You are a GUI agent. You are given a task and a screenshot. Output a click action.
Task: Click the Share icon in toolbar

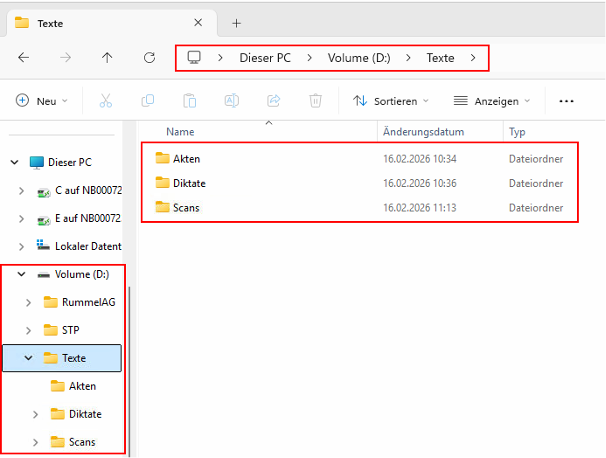point(274,101)
